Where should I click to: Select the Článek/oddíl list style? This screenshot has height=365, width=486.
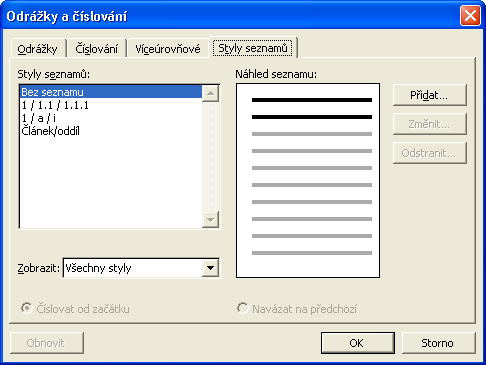(x=111, y=131)
